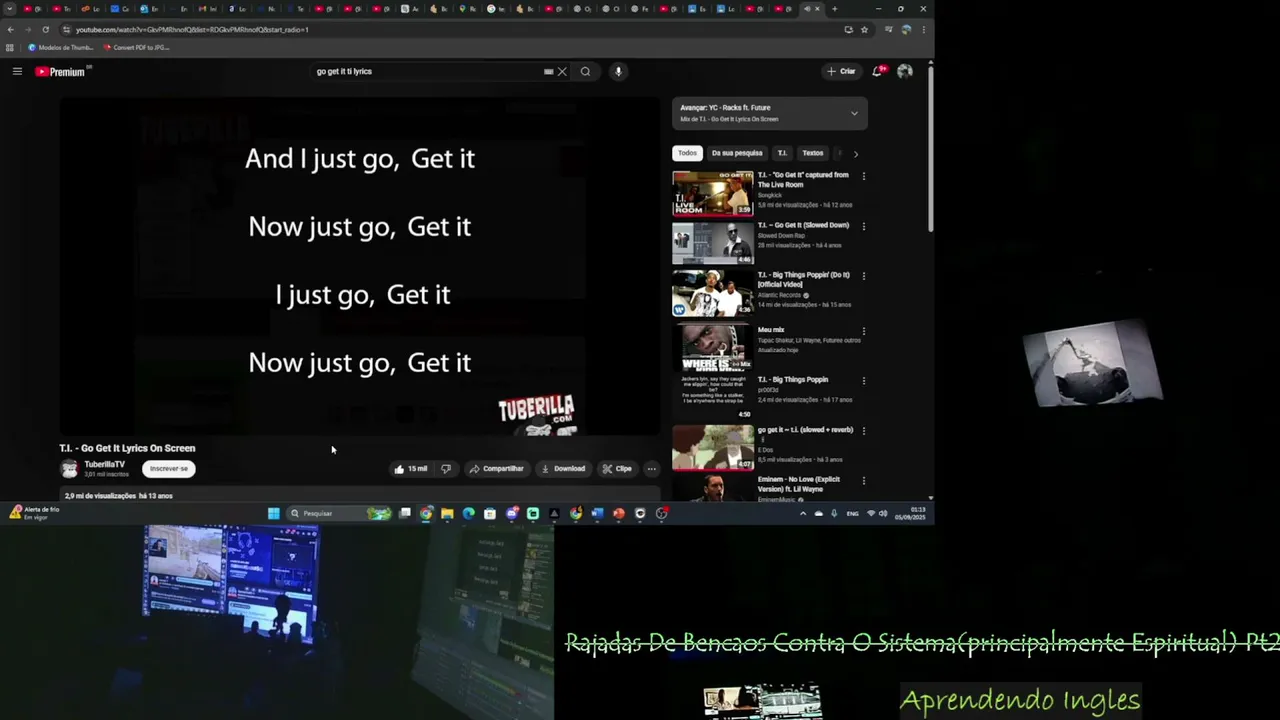Open the TuberillaTV channel link
Viewport: 1280px width, 720px height.
(x=105, y=464)
